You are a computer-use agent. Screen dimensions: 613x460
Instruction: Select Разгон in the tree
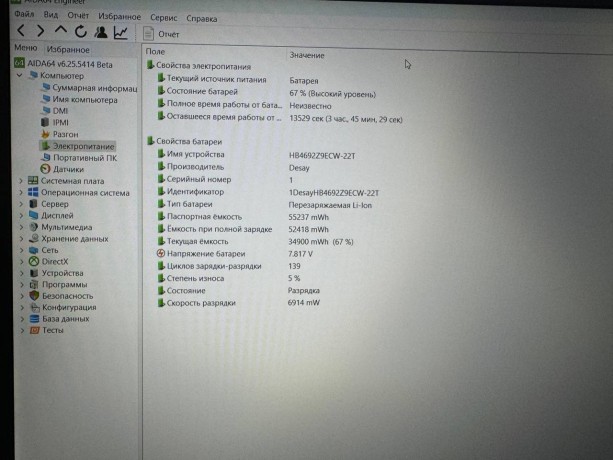tap(65, 134)
